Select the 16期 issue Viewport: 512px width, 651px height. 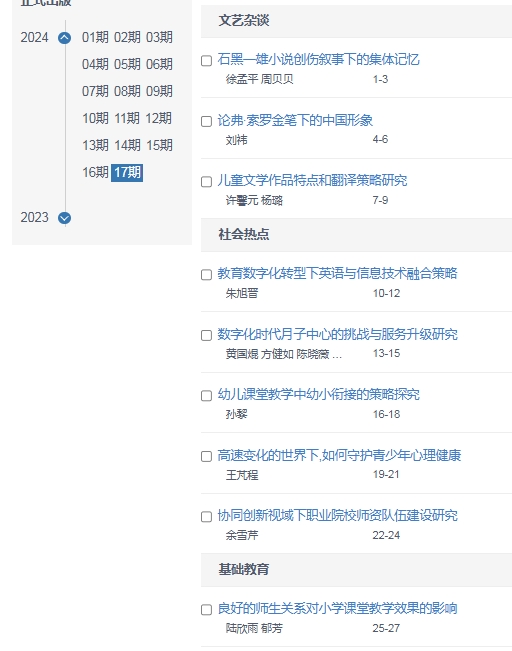95,172
